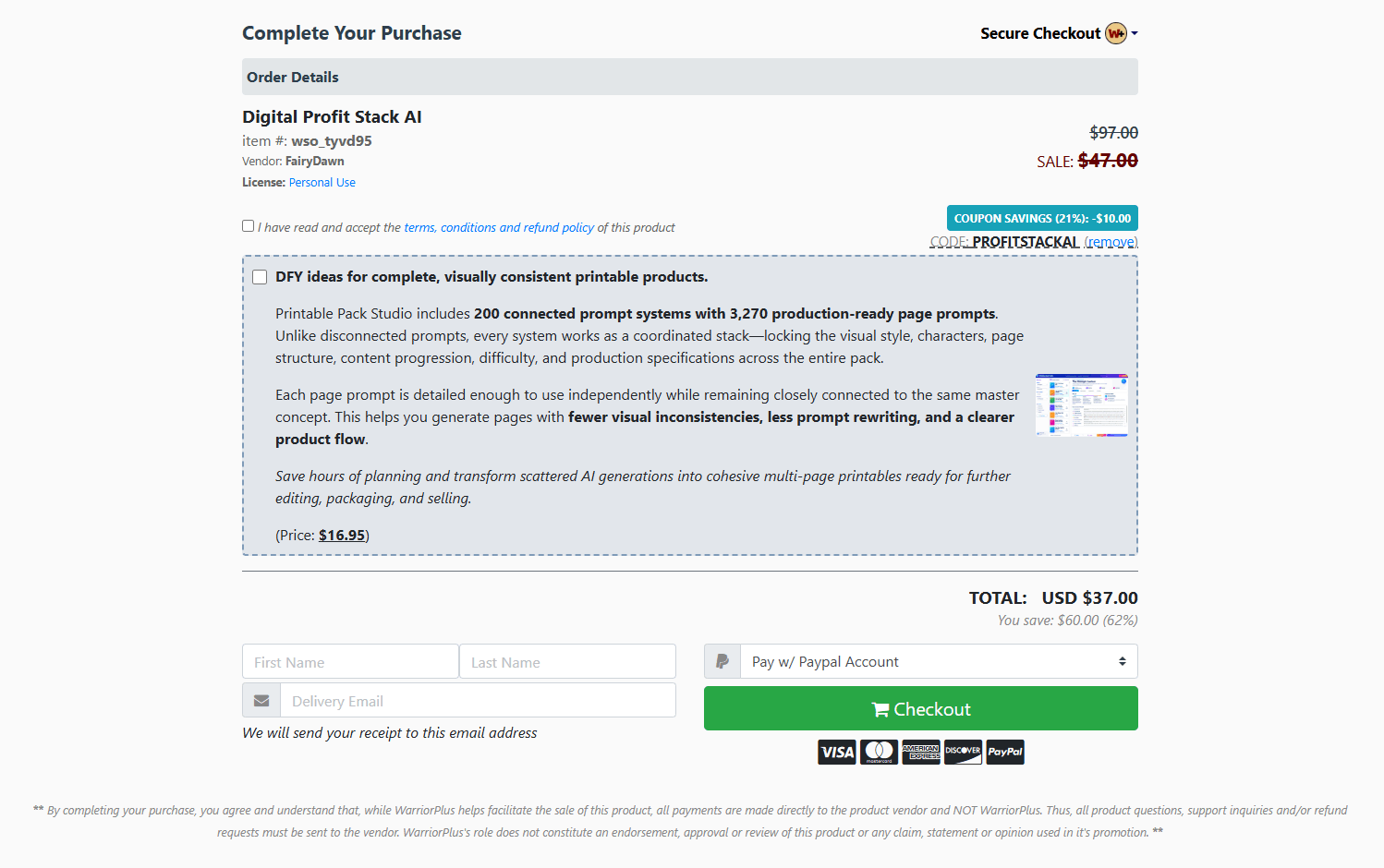Click the $16.95 price text
This screenshot has width=1384, height=868.
[342, 536]
